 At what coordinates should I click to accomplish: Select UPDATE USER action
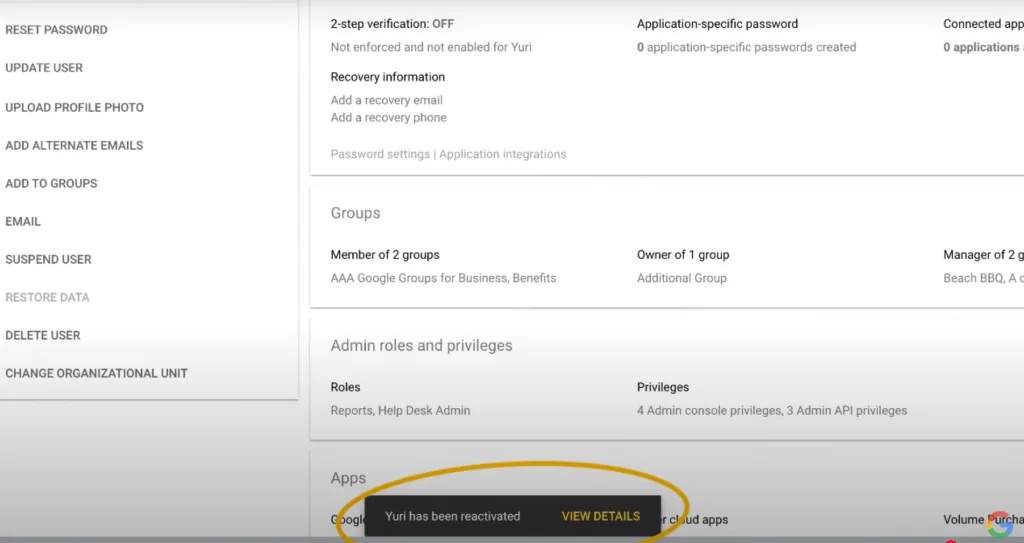click(x=44, y=68)
